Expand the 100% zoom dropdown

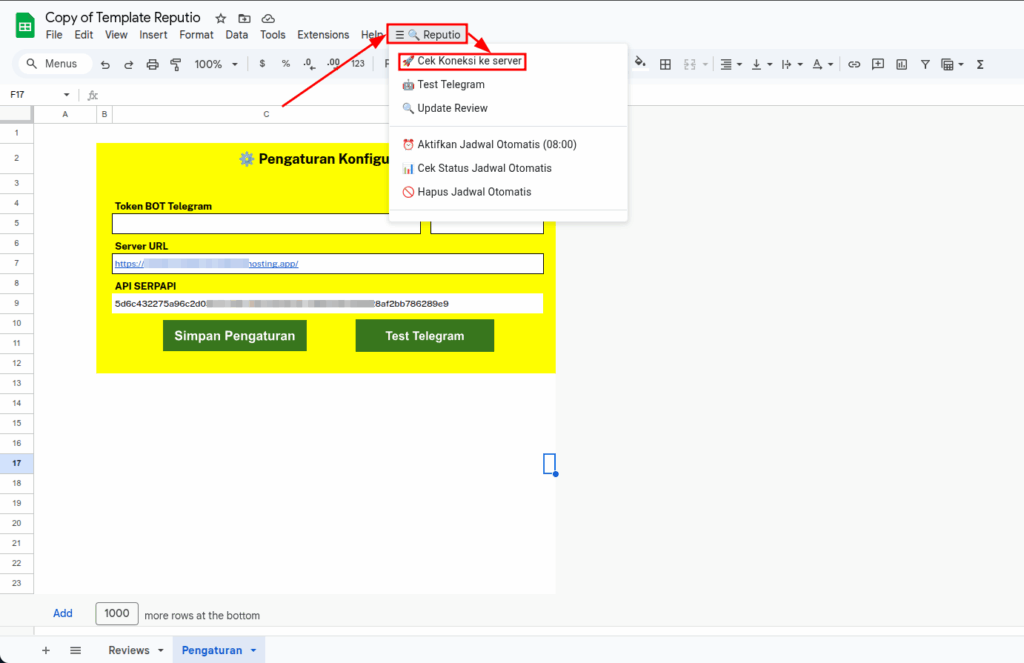[x=216, y=64]
